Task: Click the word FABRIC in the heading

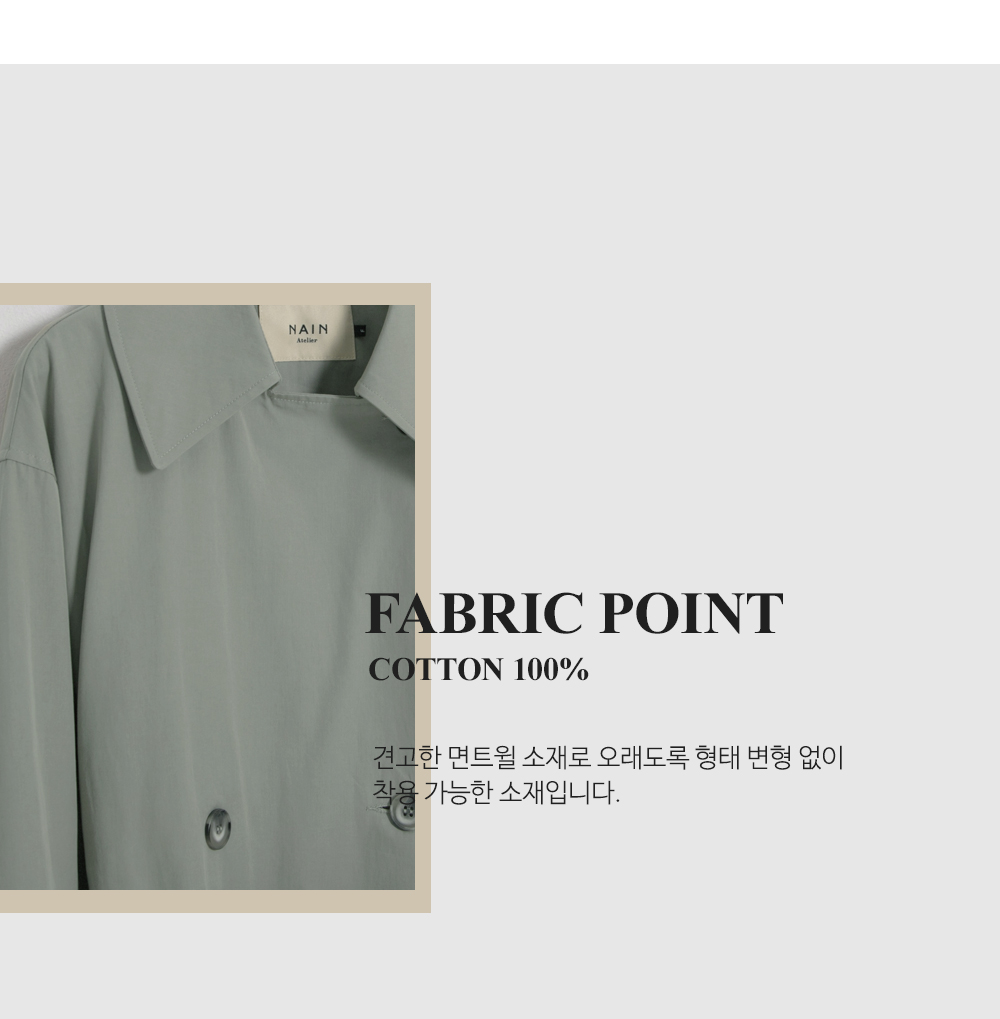Action: (x=474, y=613)
